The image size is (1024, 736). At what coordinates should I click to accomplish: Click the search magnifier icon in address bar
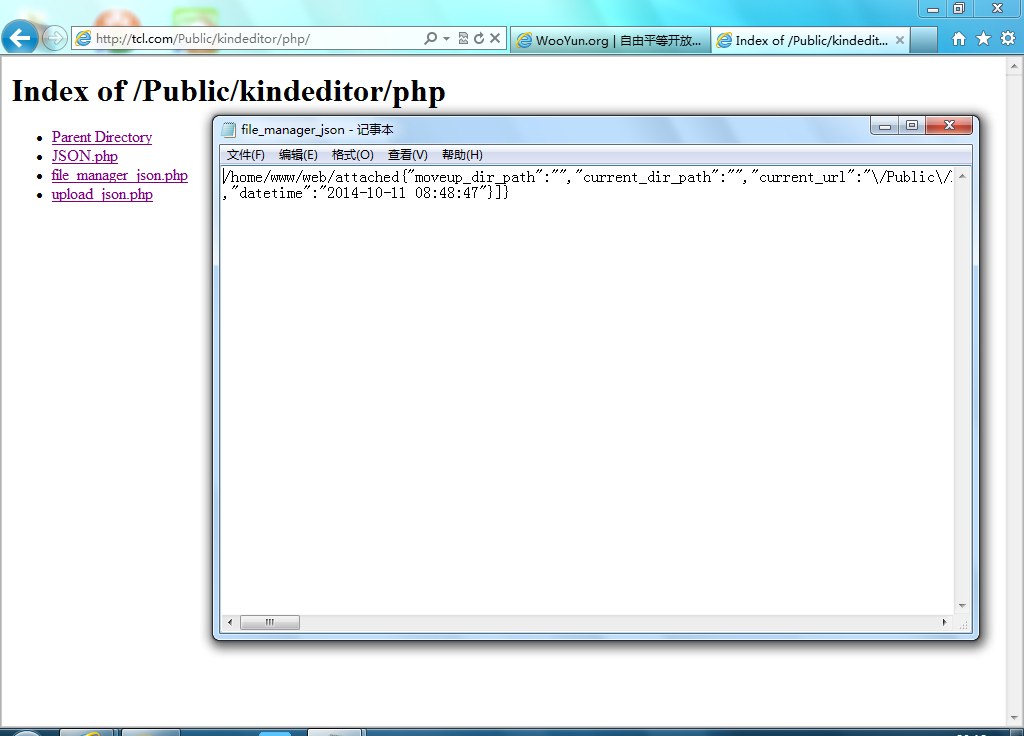[x=430, y=39]
